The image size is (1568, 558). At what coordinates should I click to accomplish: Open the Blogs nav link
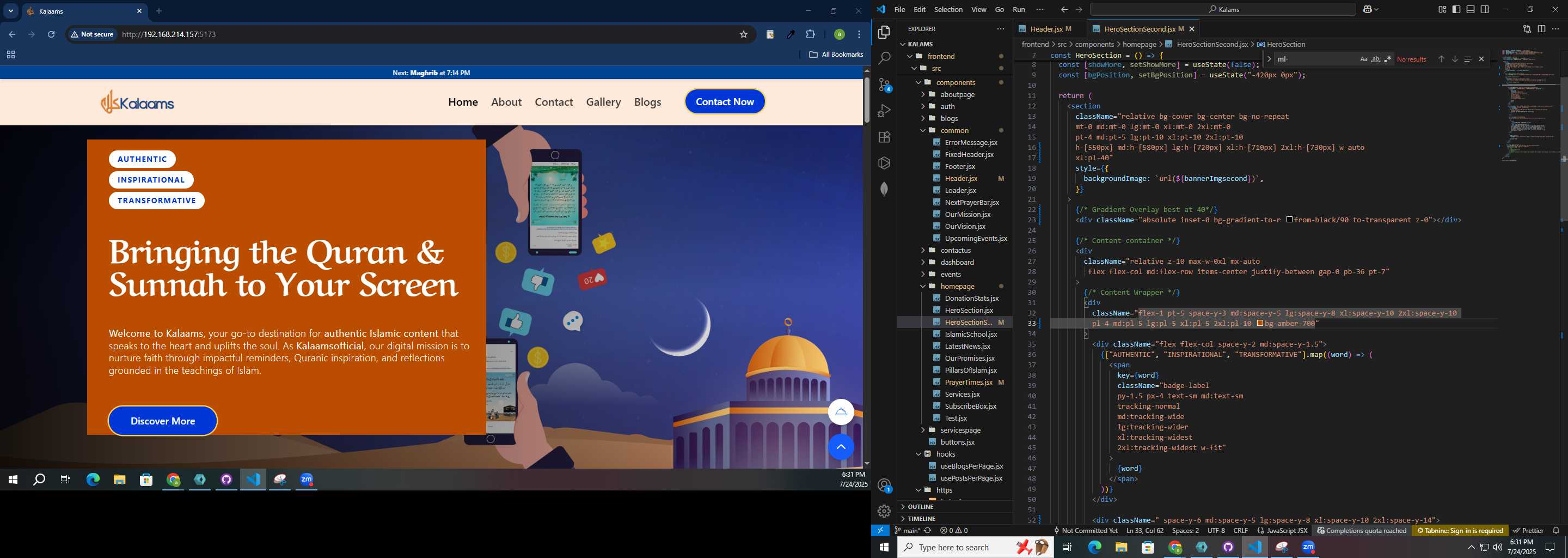pyautogui.click(x=648, y=102)
